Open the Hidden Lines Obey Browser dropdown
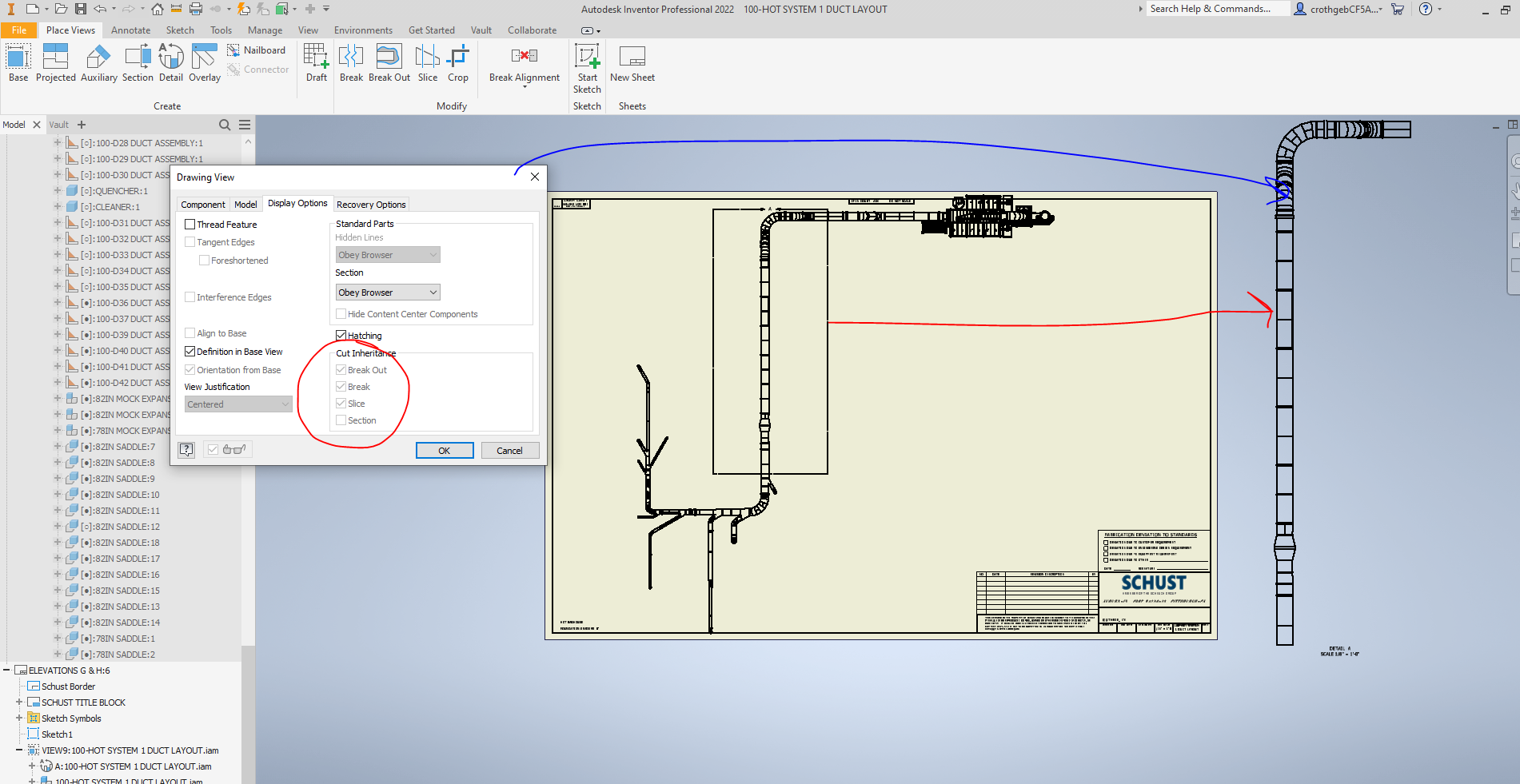 tap(387, 254)
